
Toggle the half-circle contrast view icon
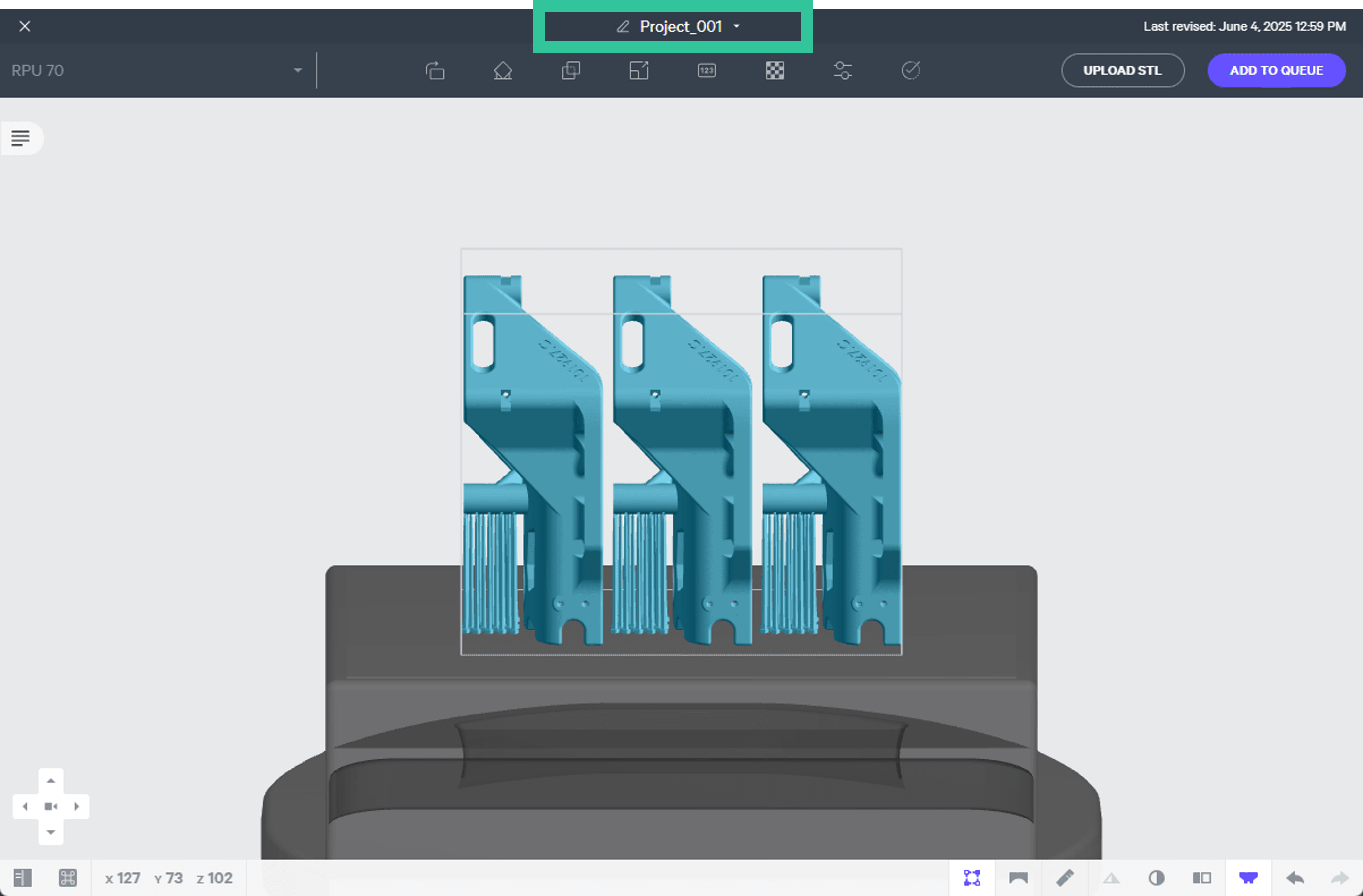coord(1156,878)
